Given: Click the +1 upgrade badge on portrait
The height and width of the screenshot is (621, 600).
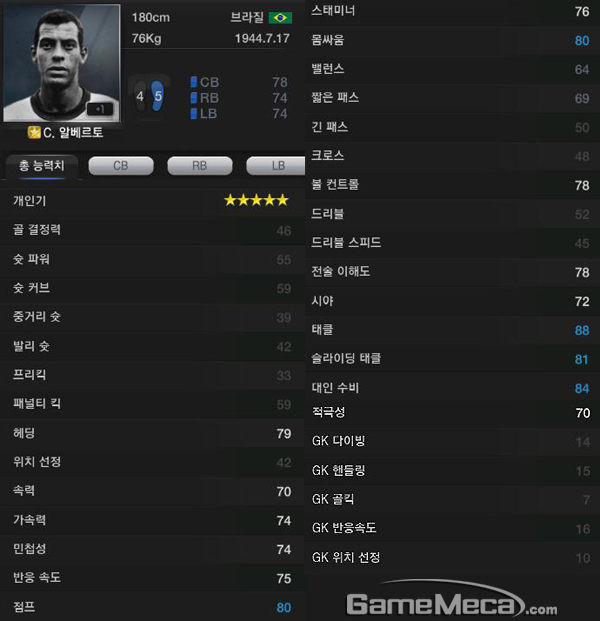Looking at the screenshot, I should [x=100, y=109].
